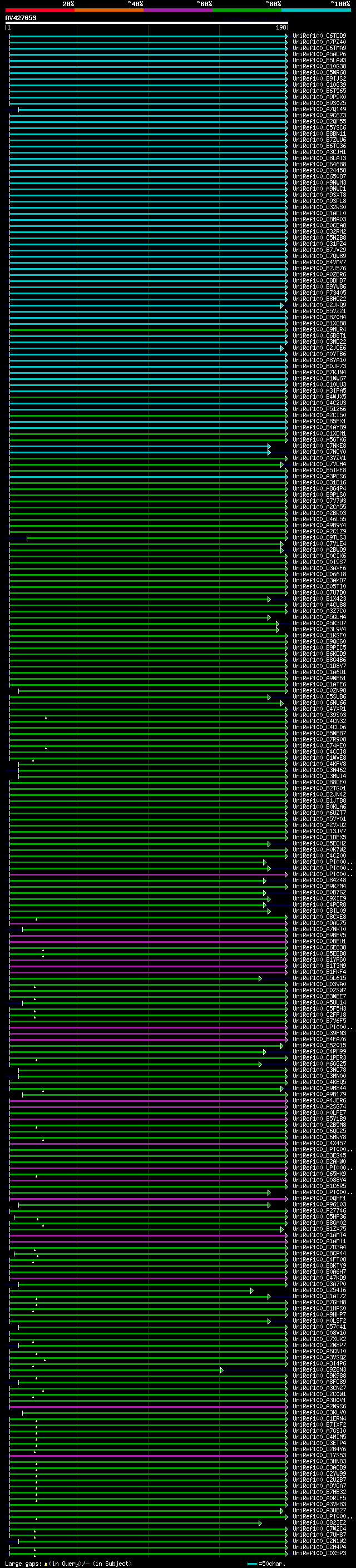Select label UniRef100_P73405

coord(319,293)
